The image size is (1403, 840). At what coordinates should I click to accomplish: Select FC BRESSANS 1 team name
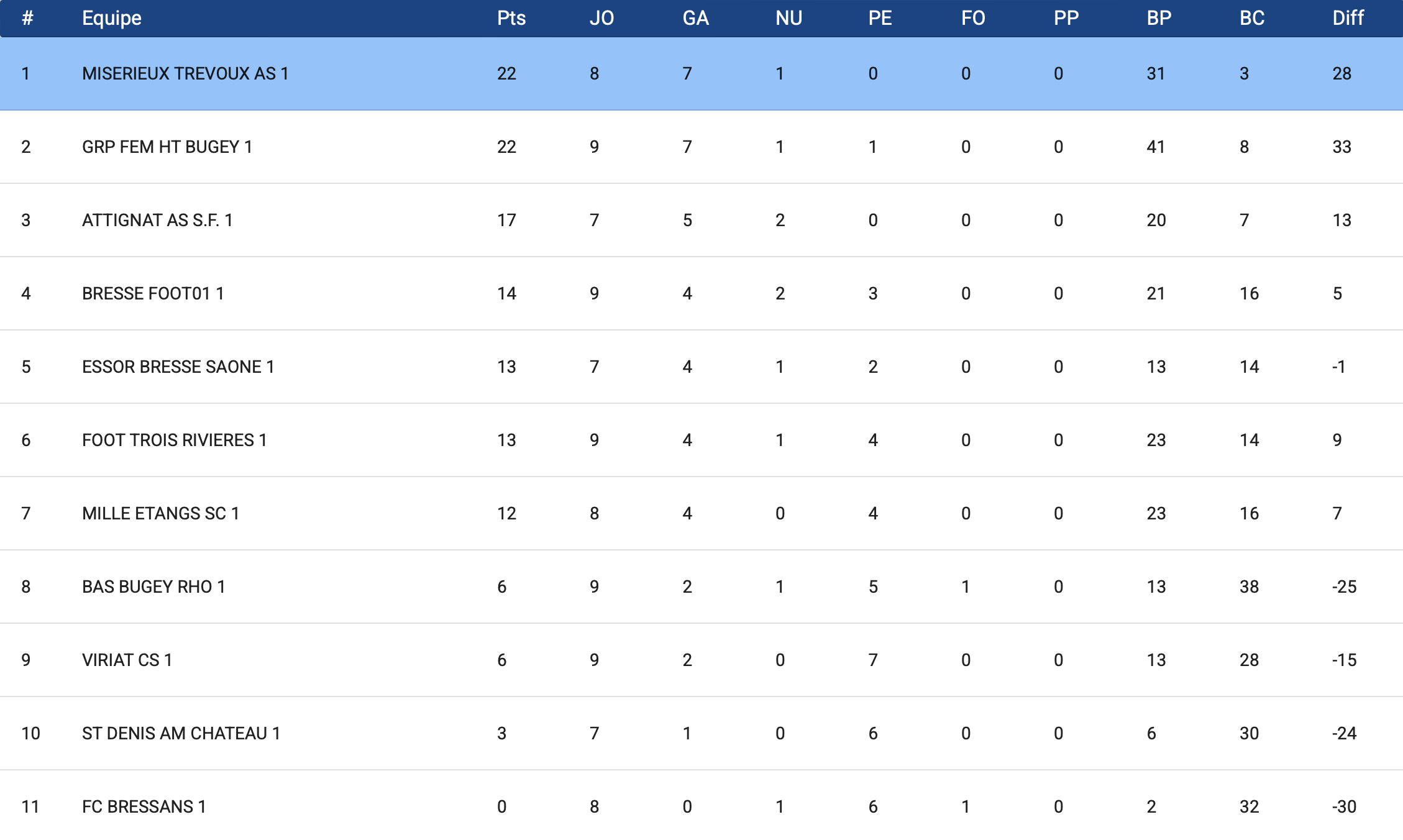coord(144,806)
